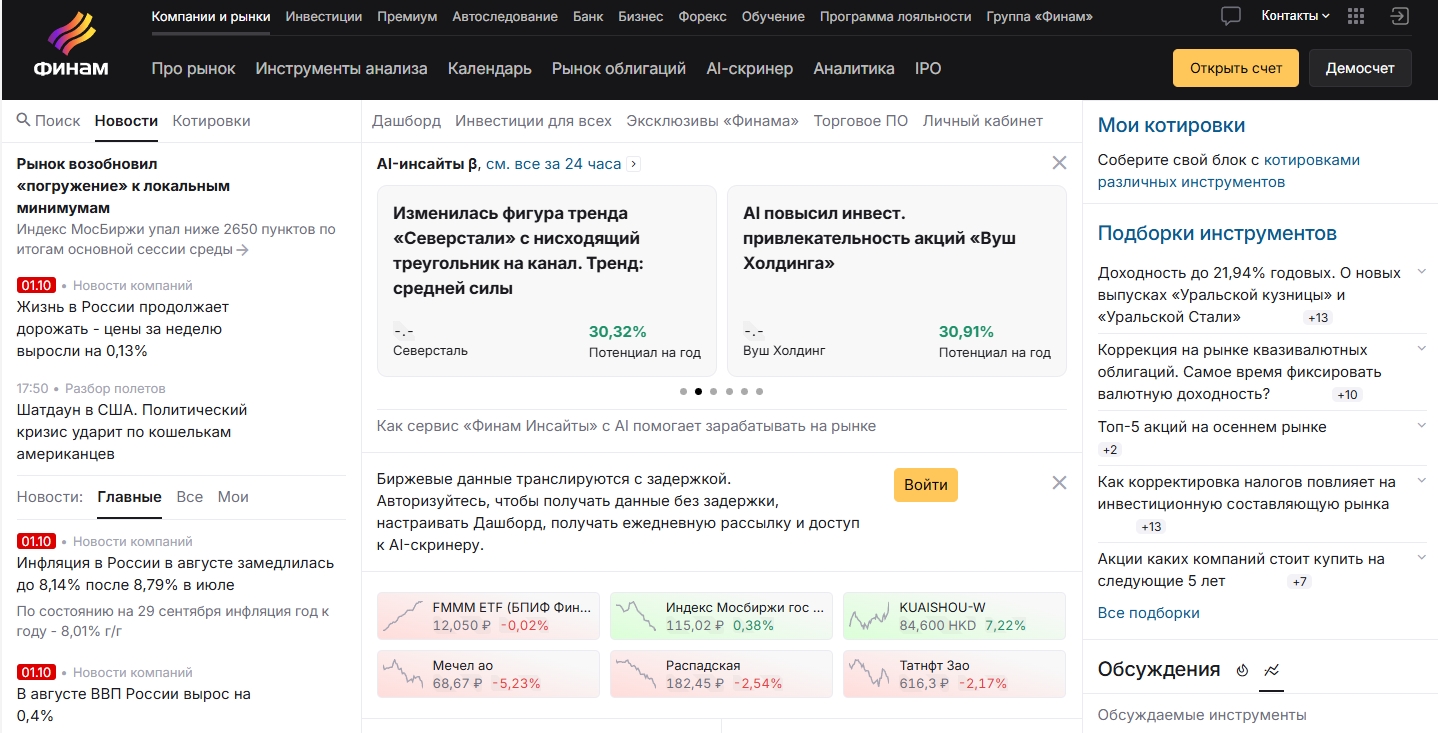This screenshot has height=733, width=1438.
Task: Expand the 'Топ-5 акций на осеннем рынке' collection
Action: point(1421,426)
